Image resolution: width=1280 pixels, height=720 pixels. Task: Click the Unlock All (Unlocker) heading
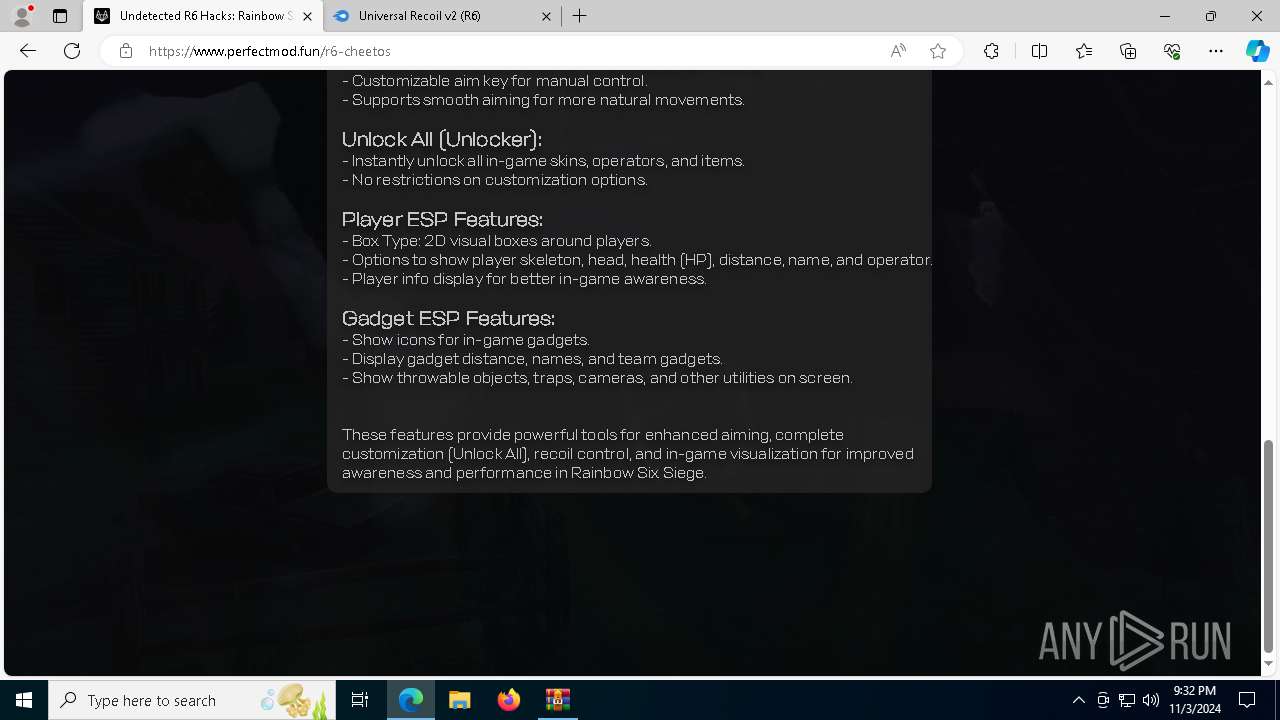(x=442, y=139)
